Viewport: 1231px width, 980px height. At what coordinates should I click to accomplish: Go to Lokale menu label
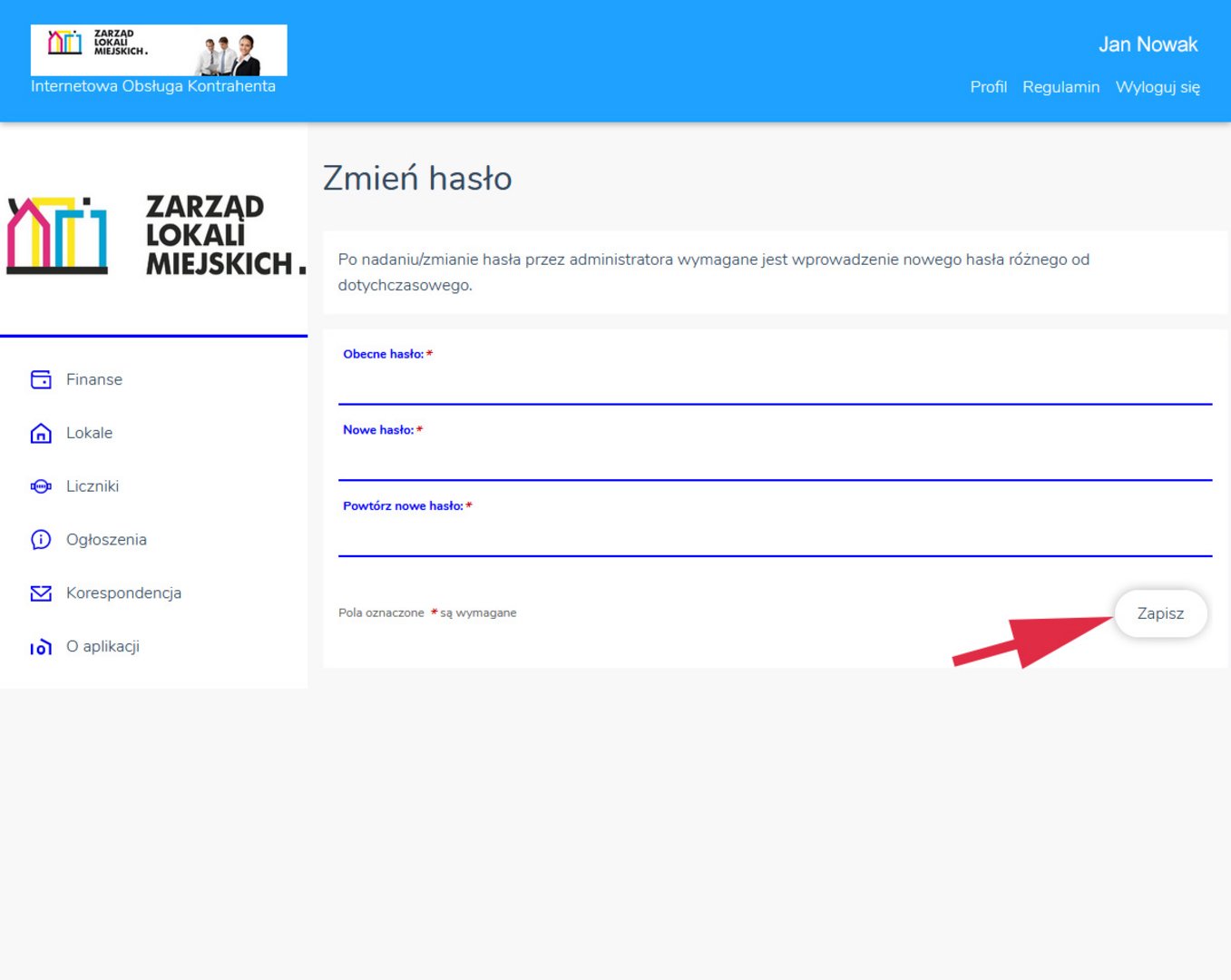click(89, 433)
